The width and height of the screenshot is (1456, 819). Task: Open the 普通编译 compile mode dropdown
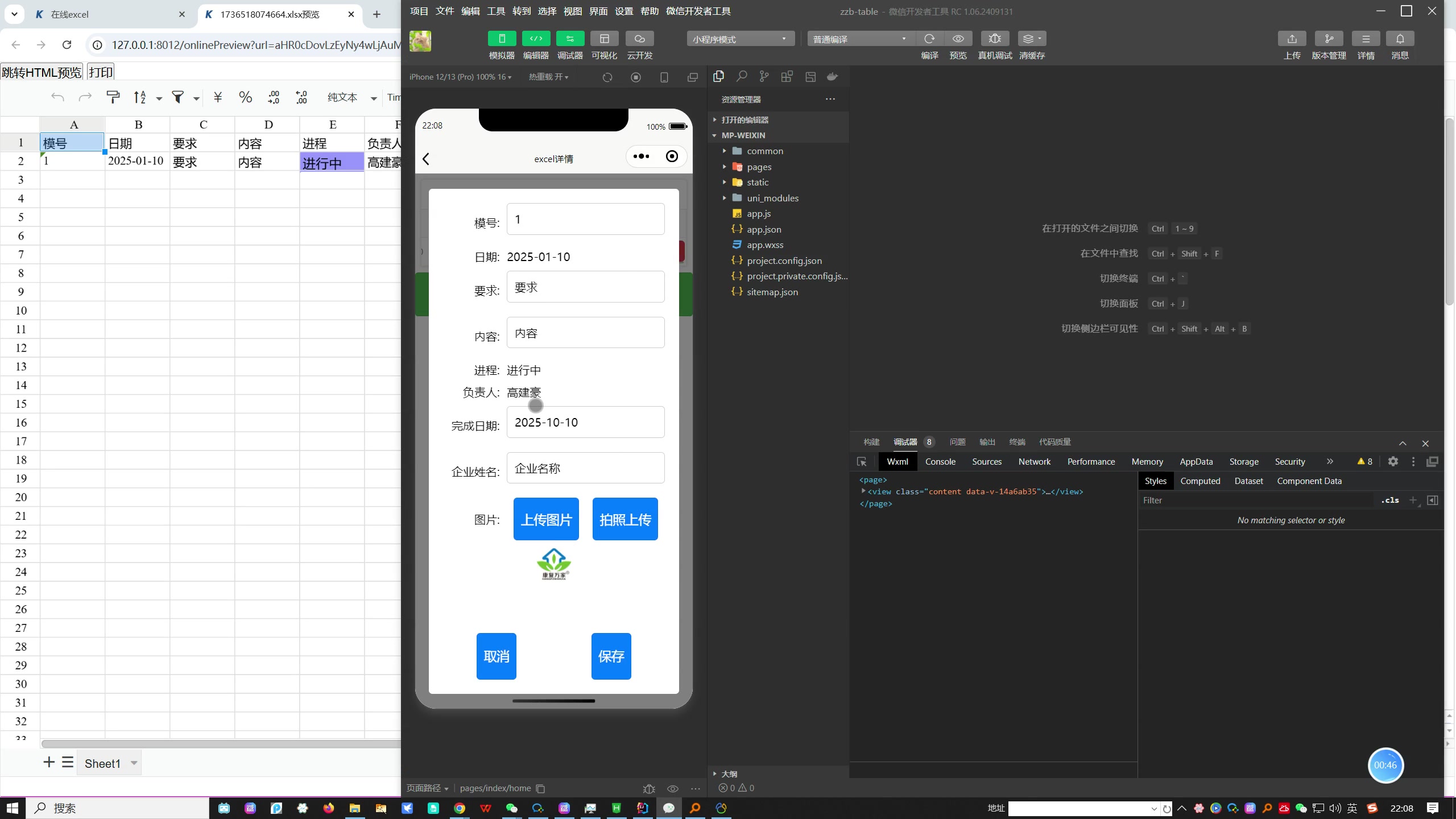(x=861, y=39)
